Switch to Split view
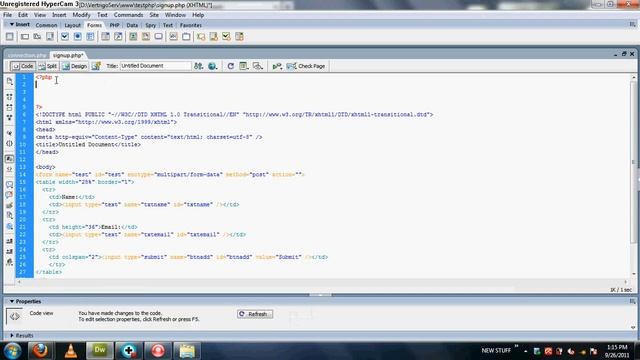The image size is (640, 360). (x=48, y=66)
